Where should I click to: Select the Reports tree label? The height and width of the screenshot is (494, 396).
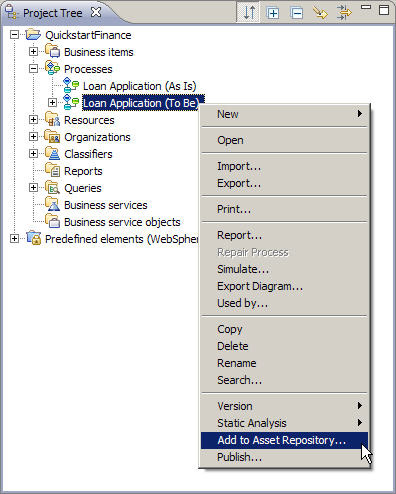(x=83, y=171)
